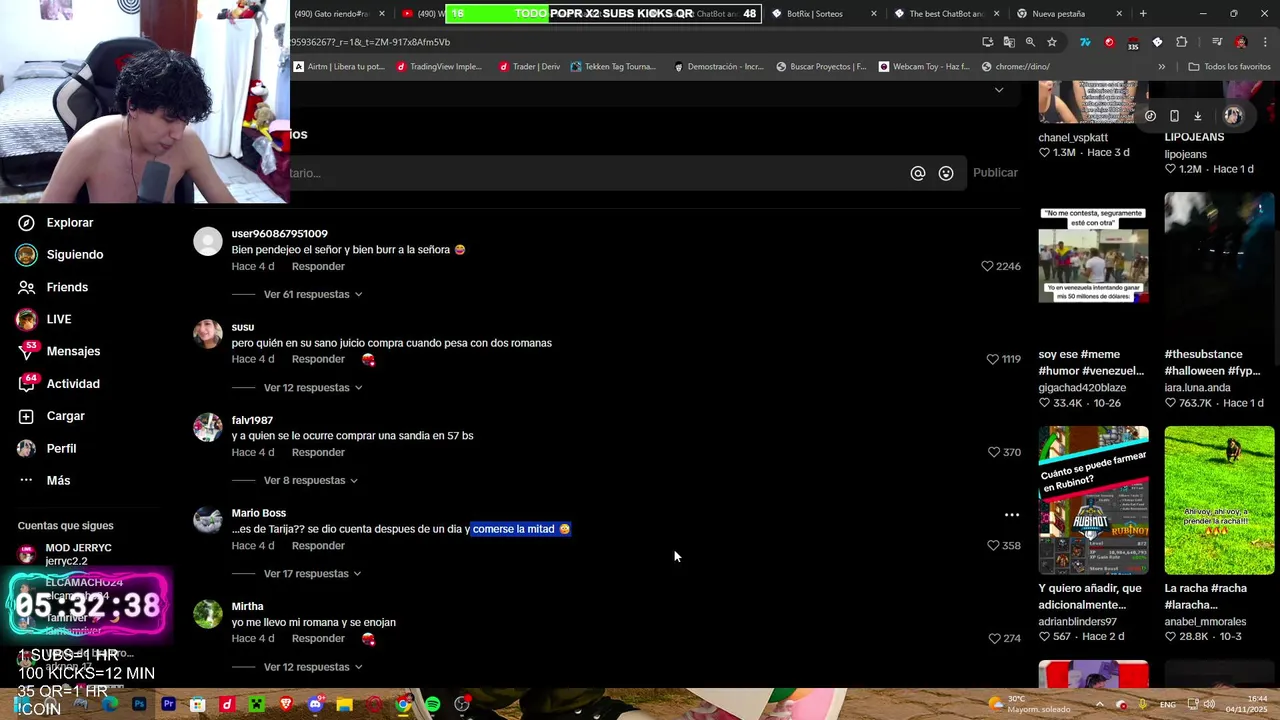
Task: Post the comment with Publicar
Action: pyautogui.click(x=995, y=173)
